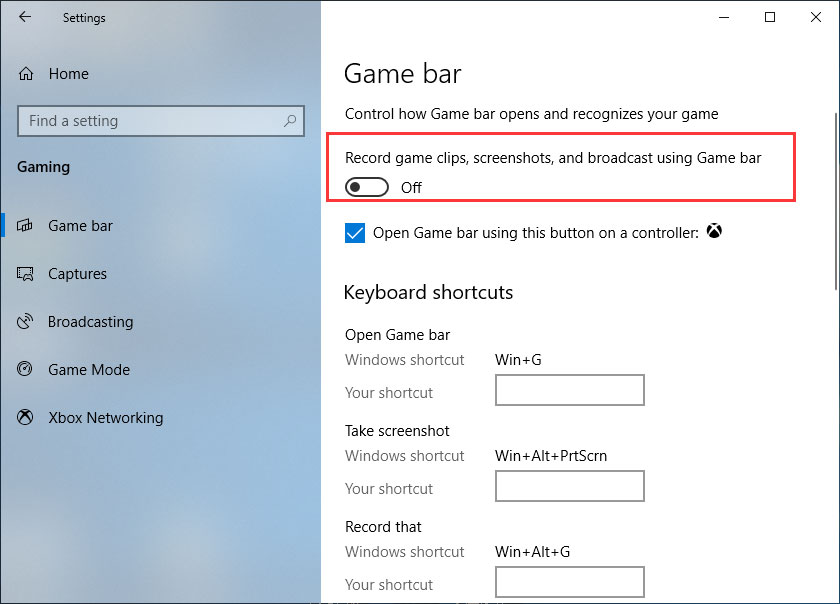Click the Take screenshot shortcut input box
The image size is (840, 604).
569,486
